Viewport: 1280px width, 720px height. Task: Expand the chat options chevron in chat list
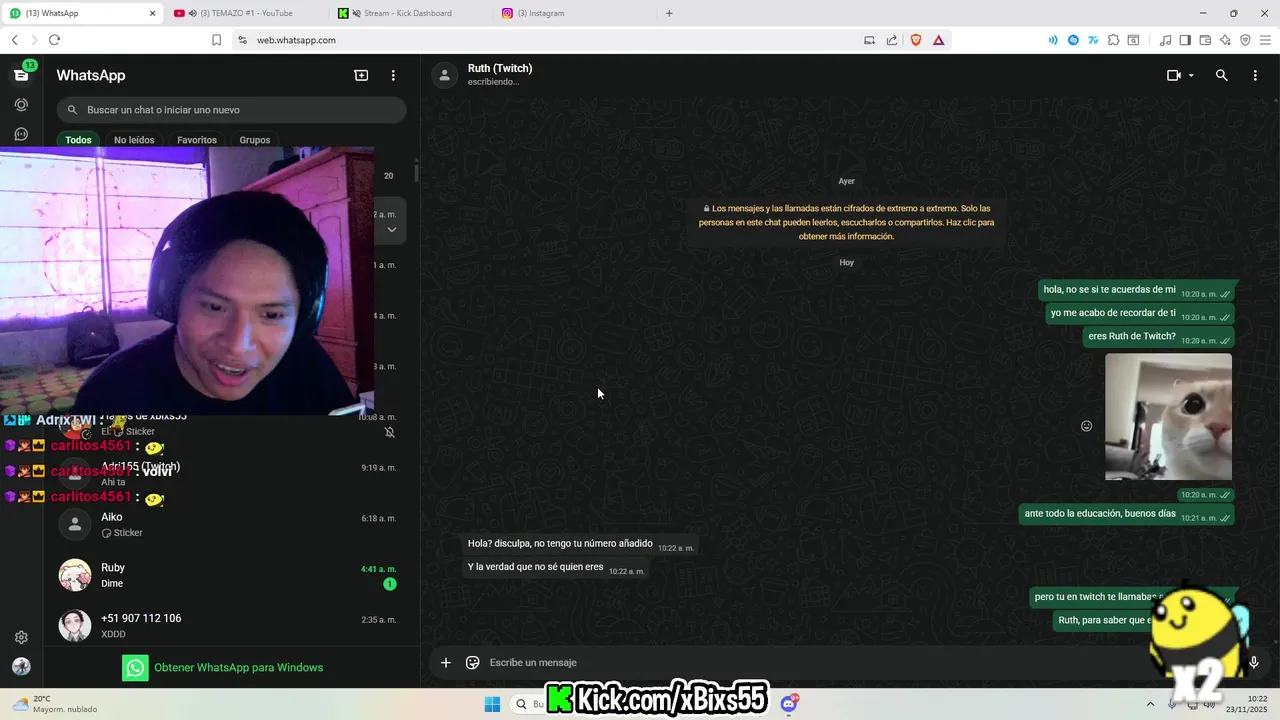pos(391,229)
